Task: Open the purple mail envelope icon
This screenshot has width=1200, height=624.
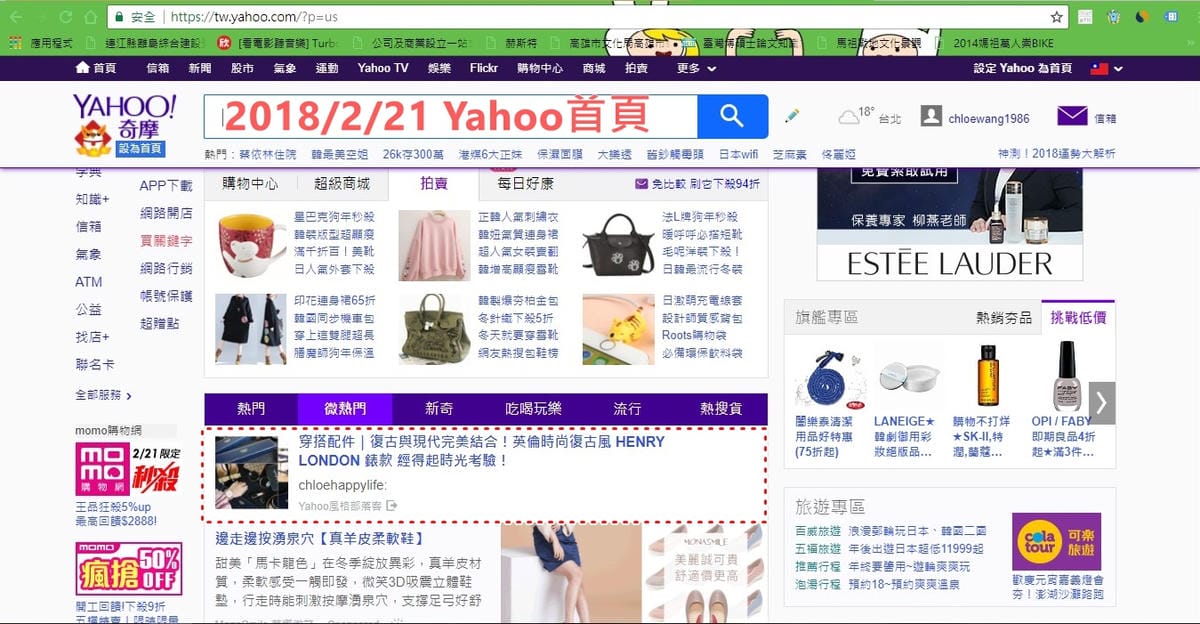Action: (x=1072, y=117)
